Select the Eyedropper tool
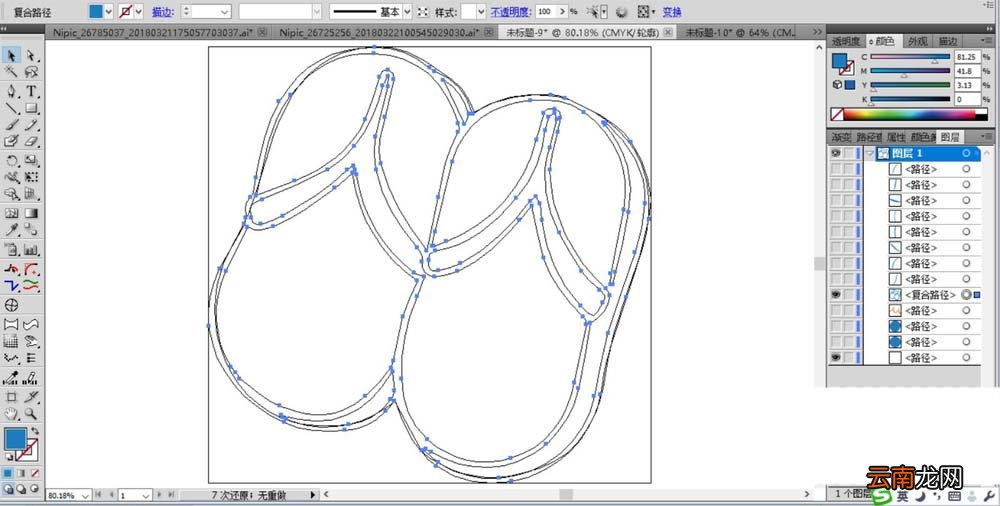 click(11, 230)
